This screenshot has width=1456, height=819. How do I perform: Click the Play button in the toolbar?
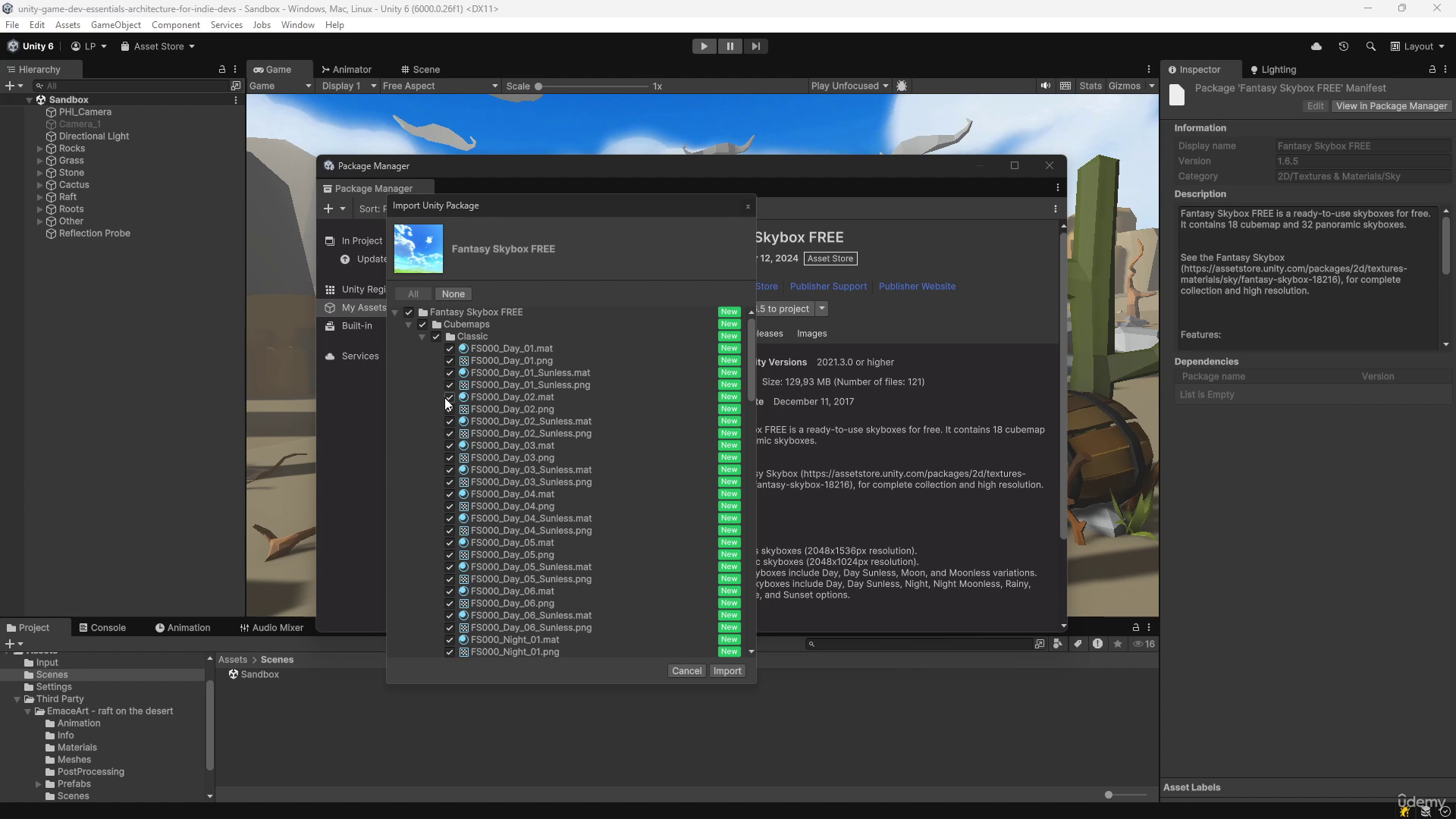(x=704, y=46)
